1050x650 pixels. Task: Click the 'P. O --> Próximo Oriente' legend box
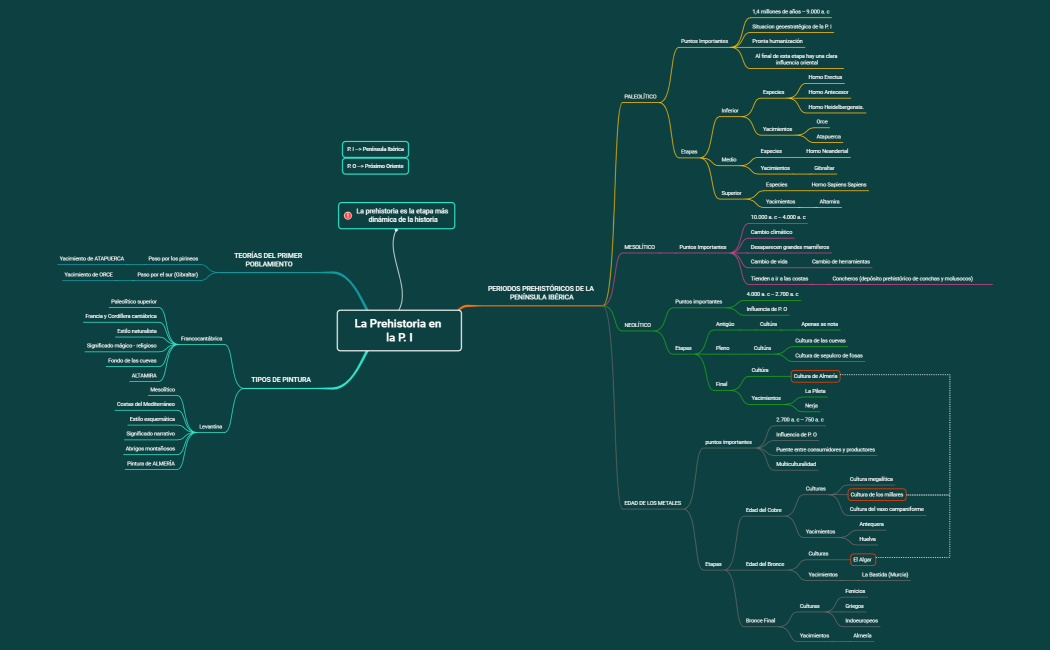pos(375,166)
